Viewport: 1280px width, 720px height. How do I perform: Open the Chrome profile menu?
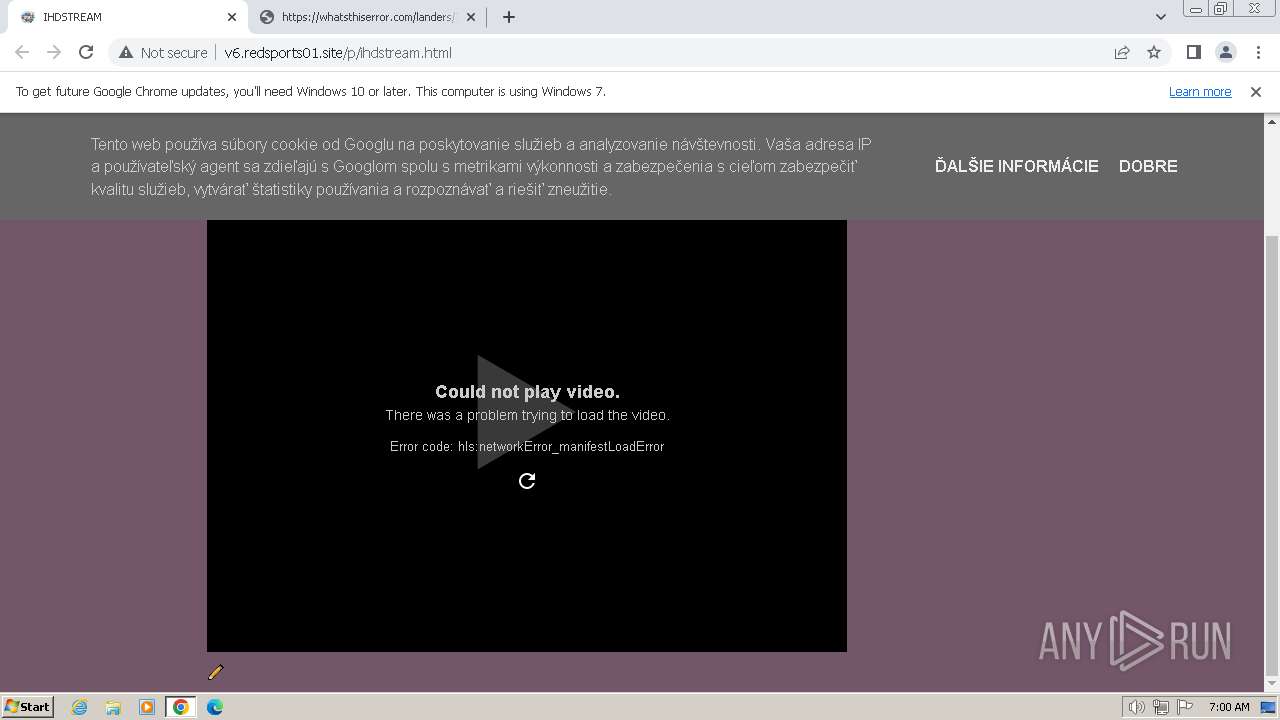[x=1225, y=53]
